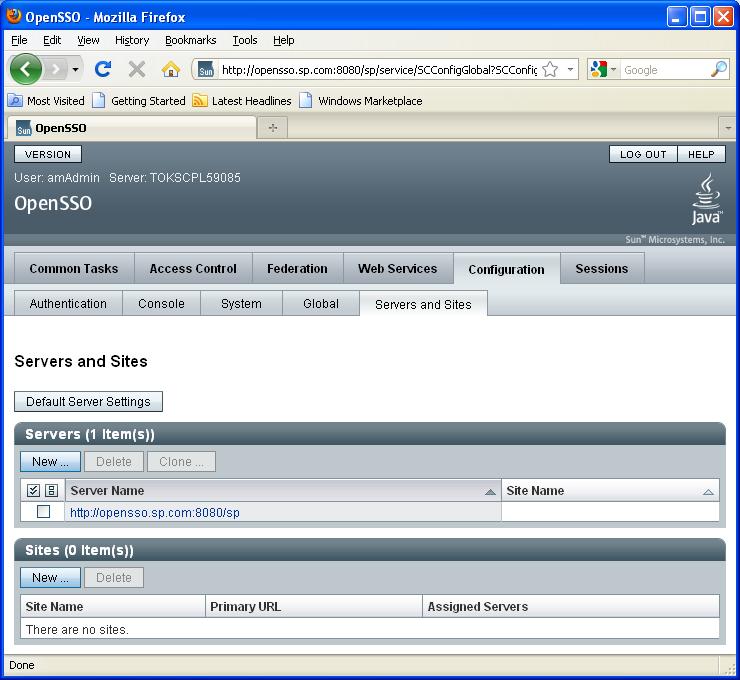
Task: Switch to the Common Tasks tab
Action: click(74, 269)
